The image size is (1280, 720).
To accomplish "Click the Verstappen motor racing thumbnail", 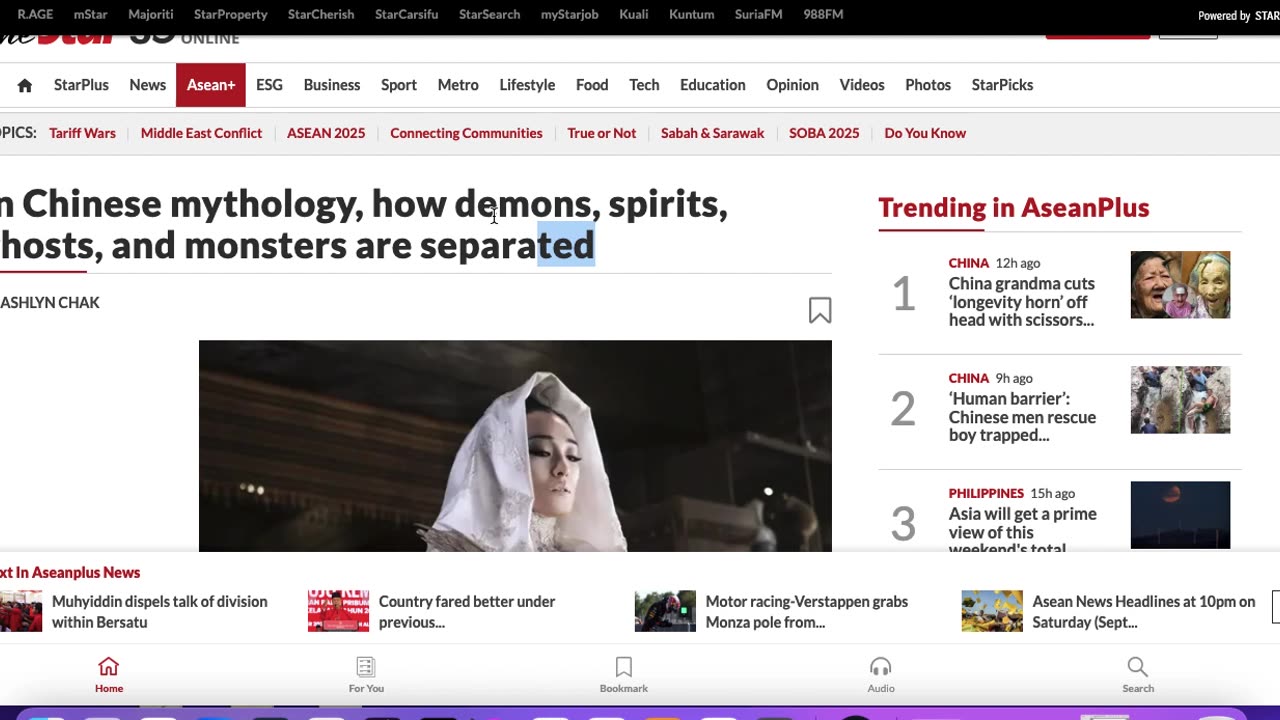I will tap(665, 611).
